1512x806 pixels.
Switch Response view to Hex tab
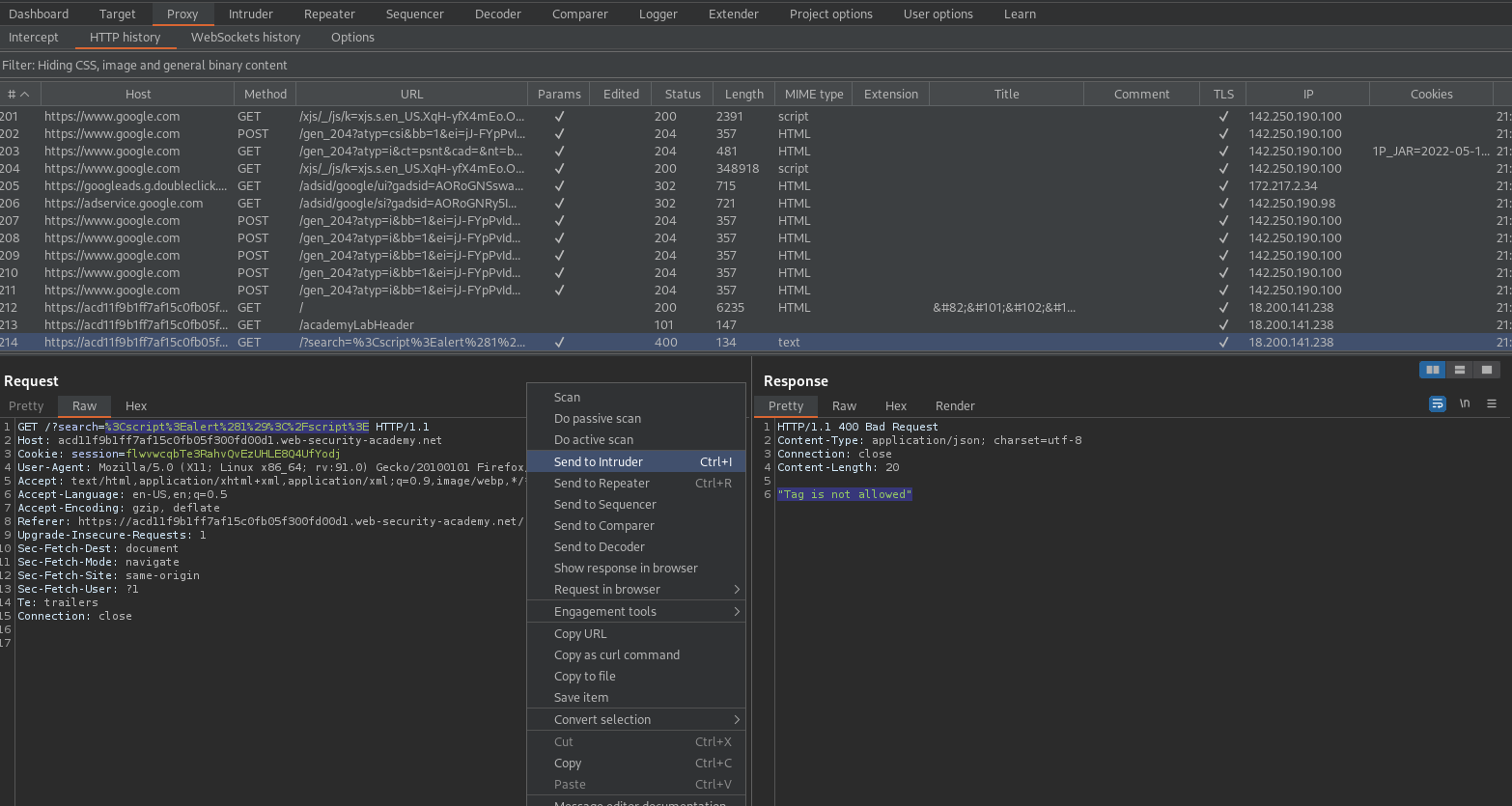click(896, 406)
